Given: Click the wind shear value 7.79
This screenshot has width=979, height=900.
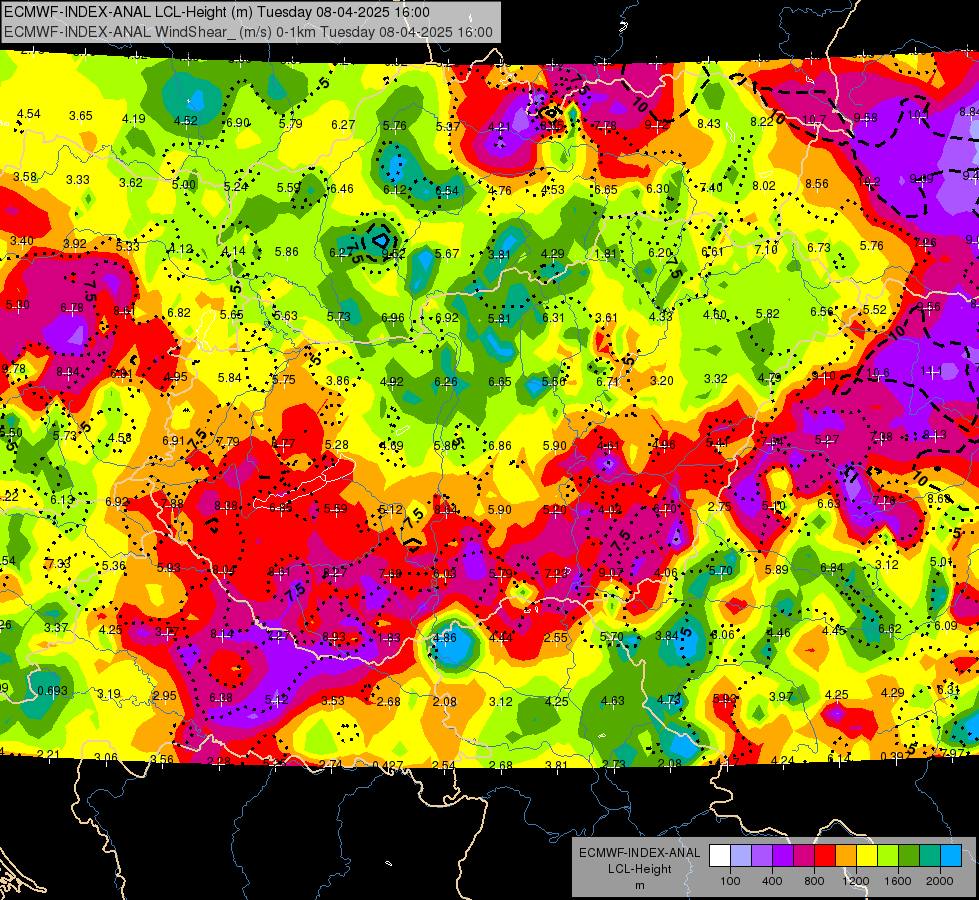Looking at the screenshot, I should tap(228, 442).
